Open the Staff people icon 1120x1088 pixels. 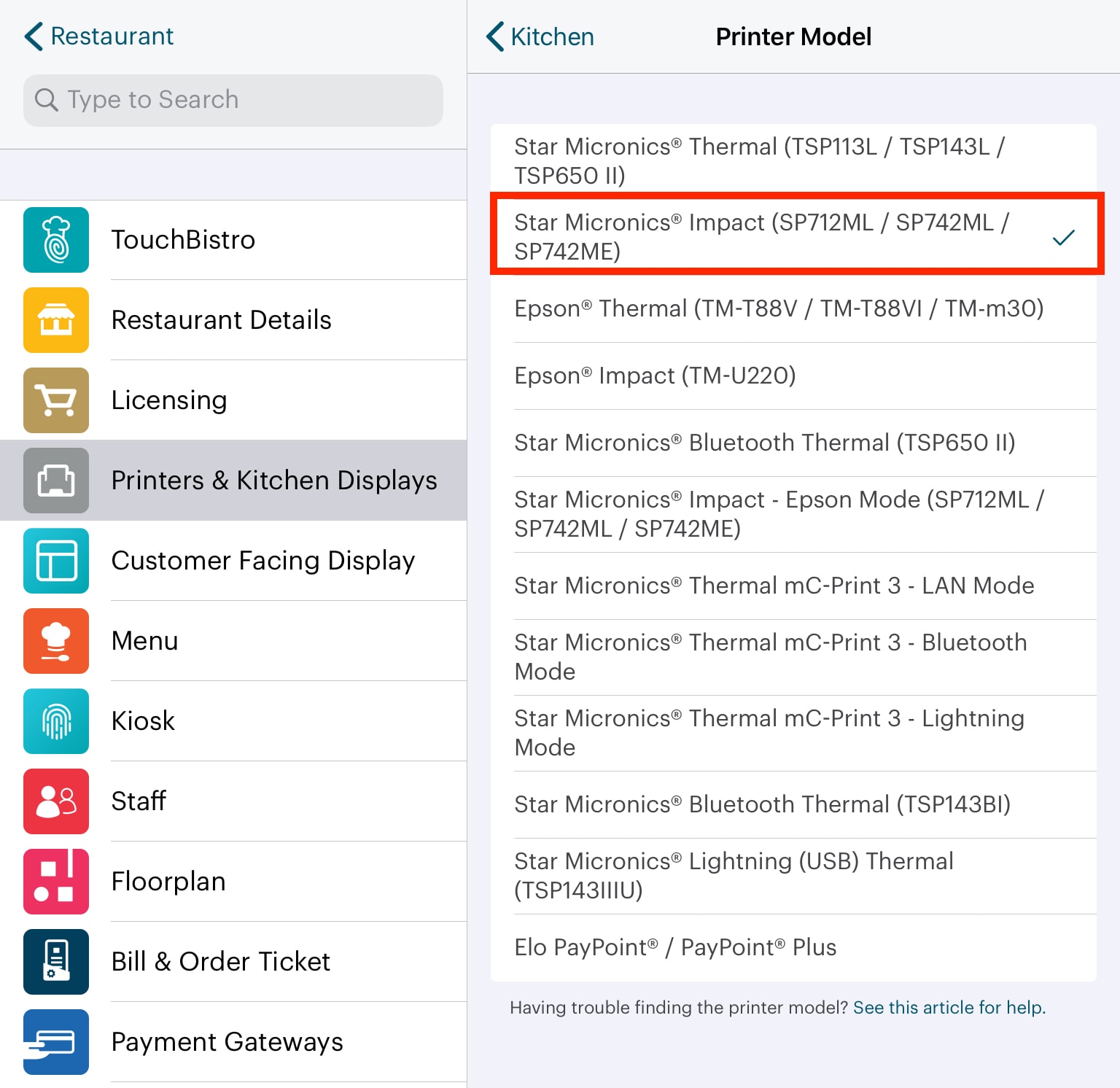[x=56, y=801]
